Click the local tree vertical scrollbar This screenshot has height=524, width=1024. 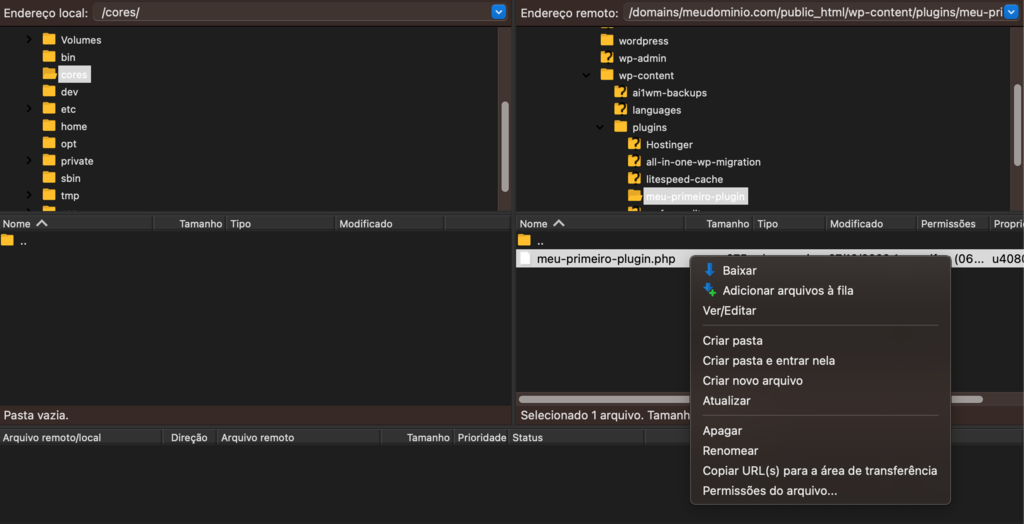[505, 146]
